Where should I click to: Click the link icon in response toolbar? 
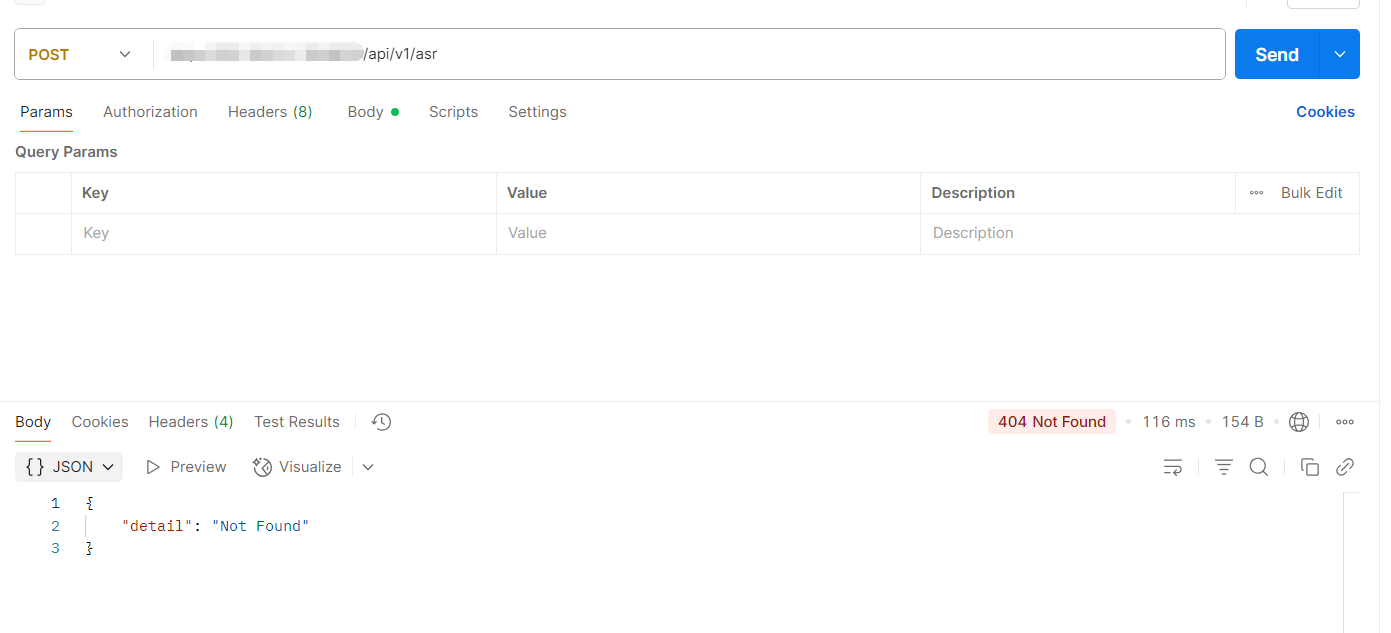click(1345, 467)
